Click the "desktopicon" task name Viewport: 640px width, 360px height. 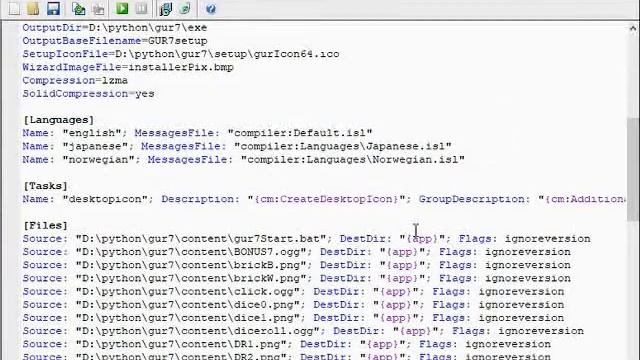(105, 199)
